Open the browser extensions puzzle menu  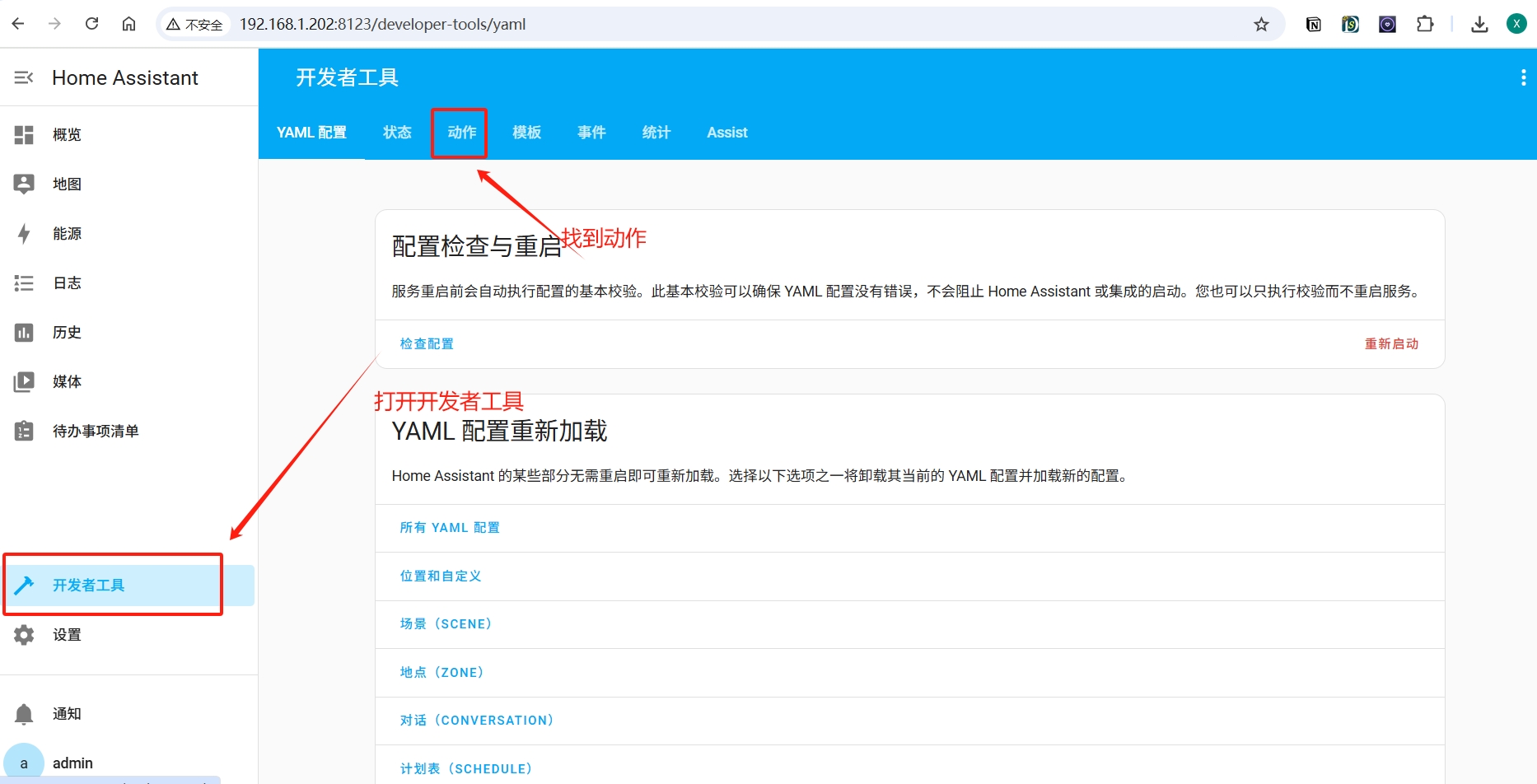point(1425,25)
